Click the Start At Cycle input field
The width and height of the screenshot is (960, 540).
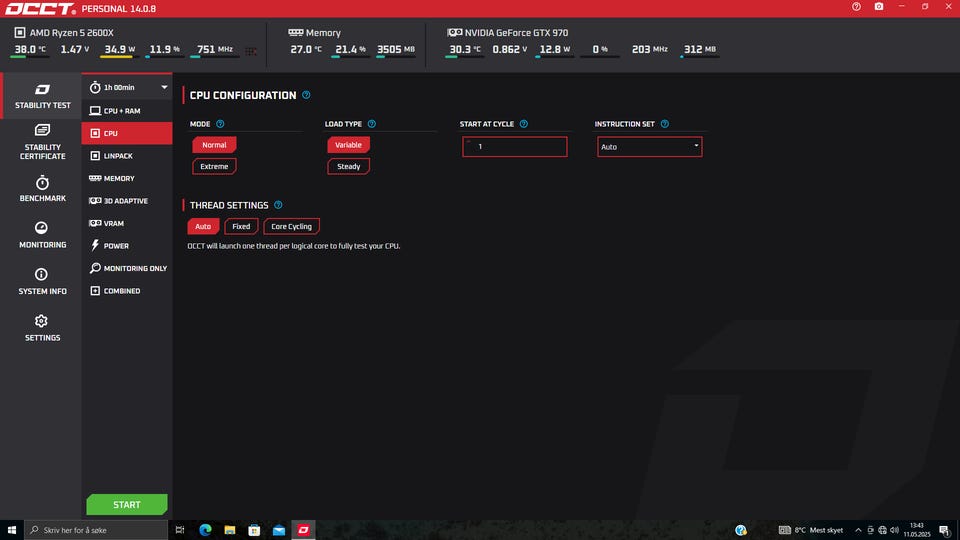click(x=515, y=147)
